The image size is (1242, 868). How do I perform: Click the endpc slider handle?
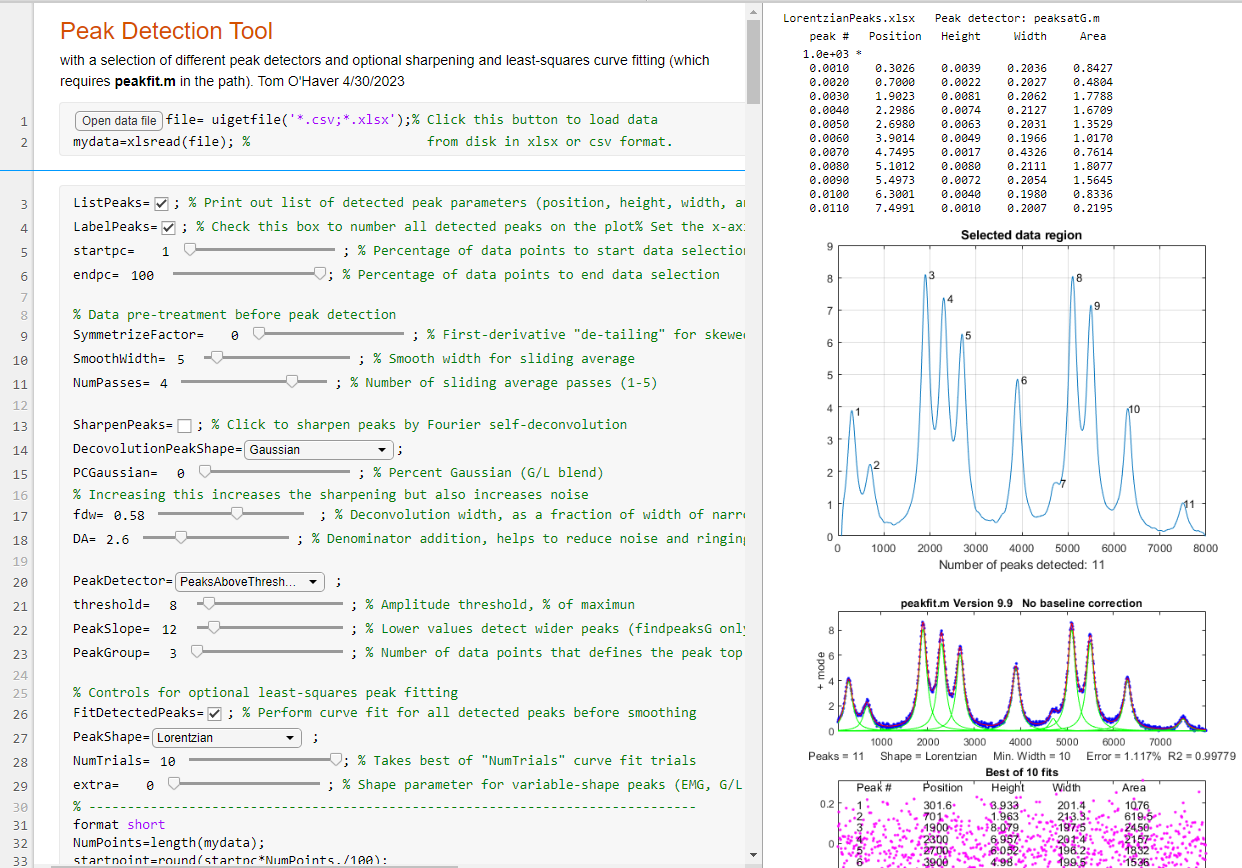(x=320, y=274)
